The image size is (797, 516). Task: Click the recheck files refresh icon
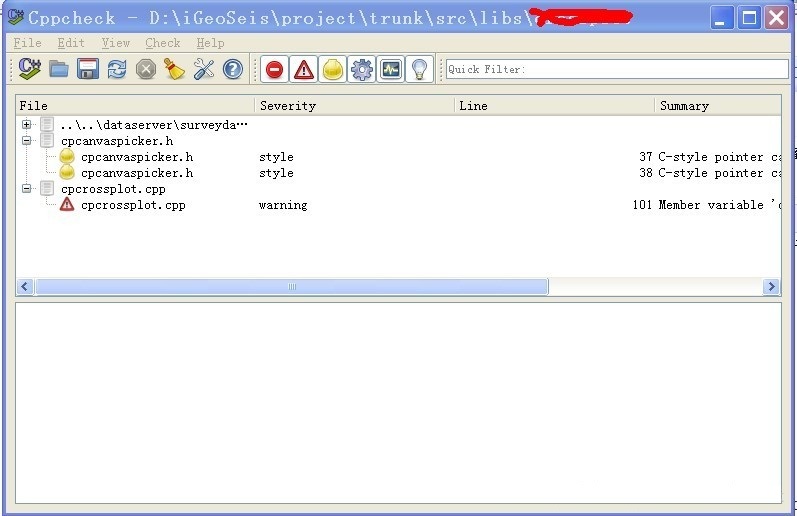click(x=117, y=69)
